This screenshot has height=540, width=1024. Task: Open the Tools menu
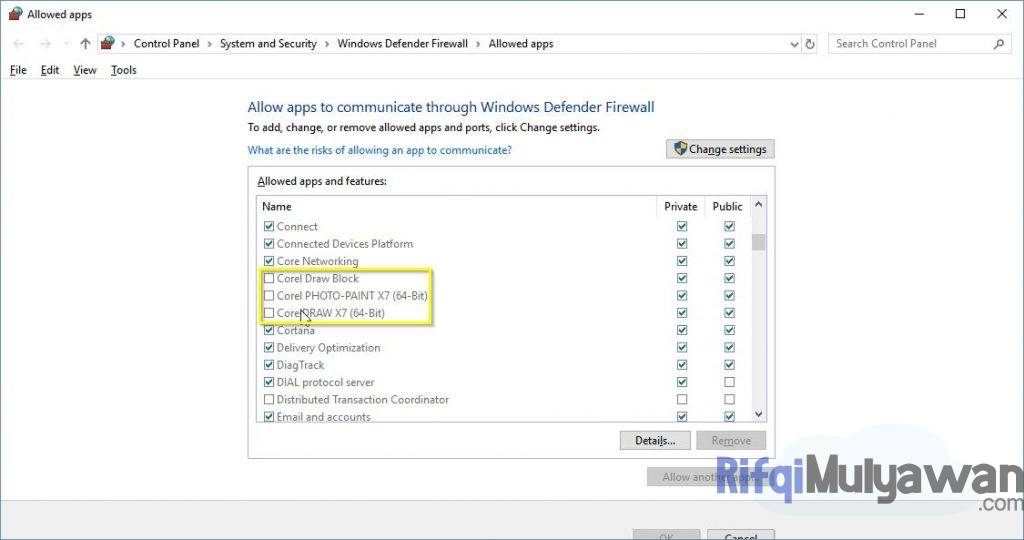pos(123,70)
